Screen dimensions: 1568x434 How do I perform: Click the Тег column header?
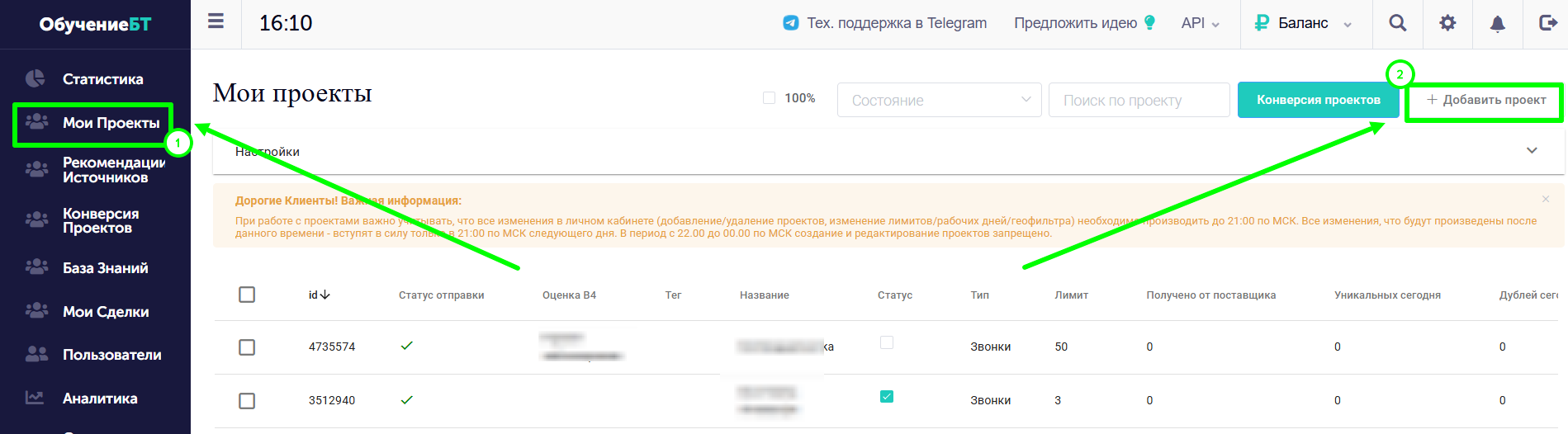(x=673, y=295)
